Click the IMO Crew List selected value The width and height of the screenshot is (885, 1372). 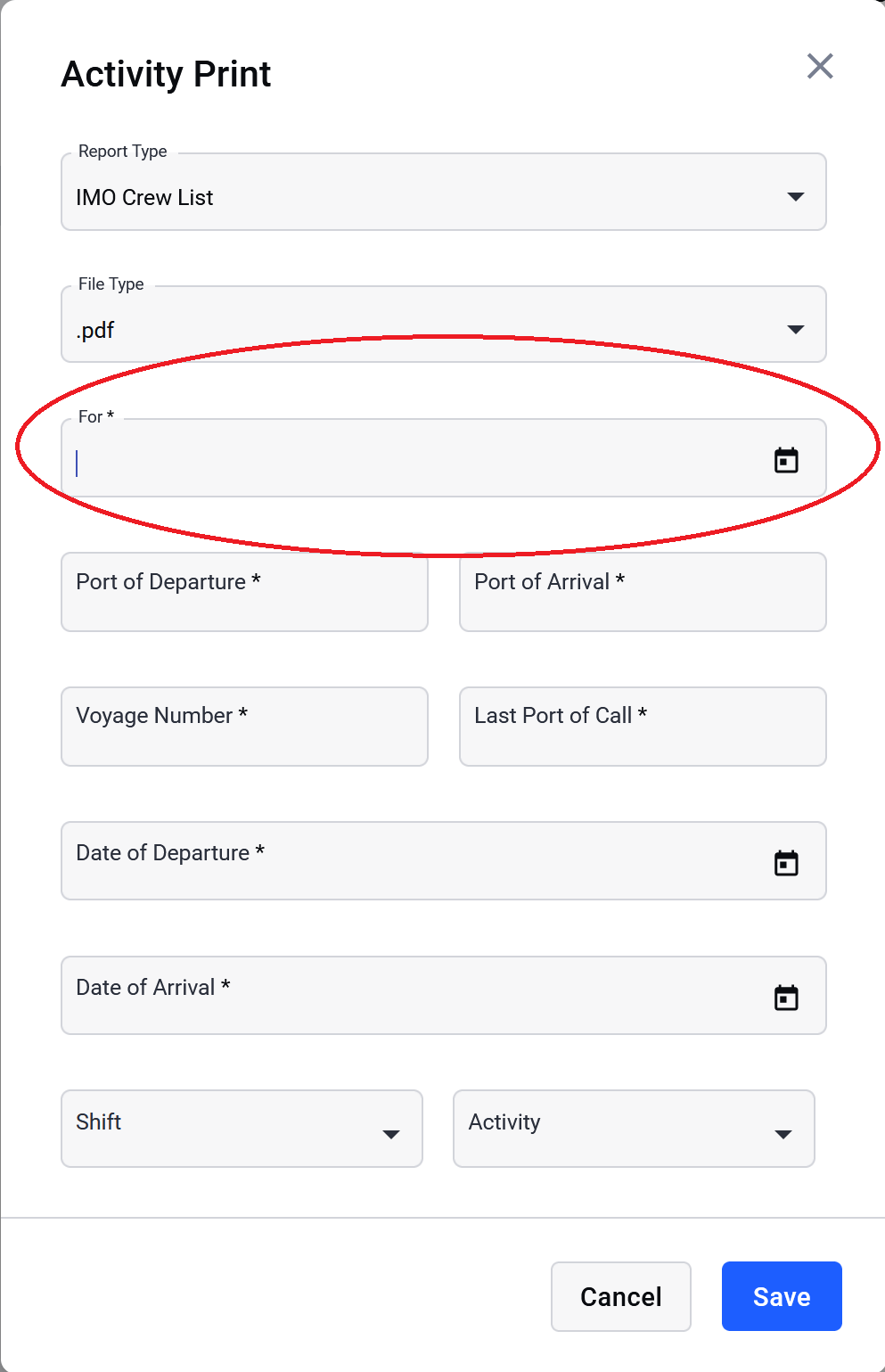tap(144, 197)
